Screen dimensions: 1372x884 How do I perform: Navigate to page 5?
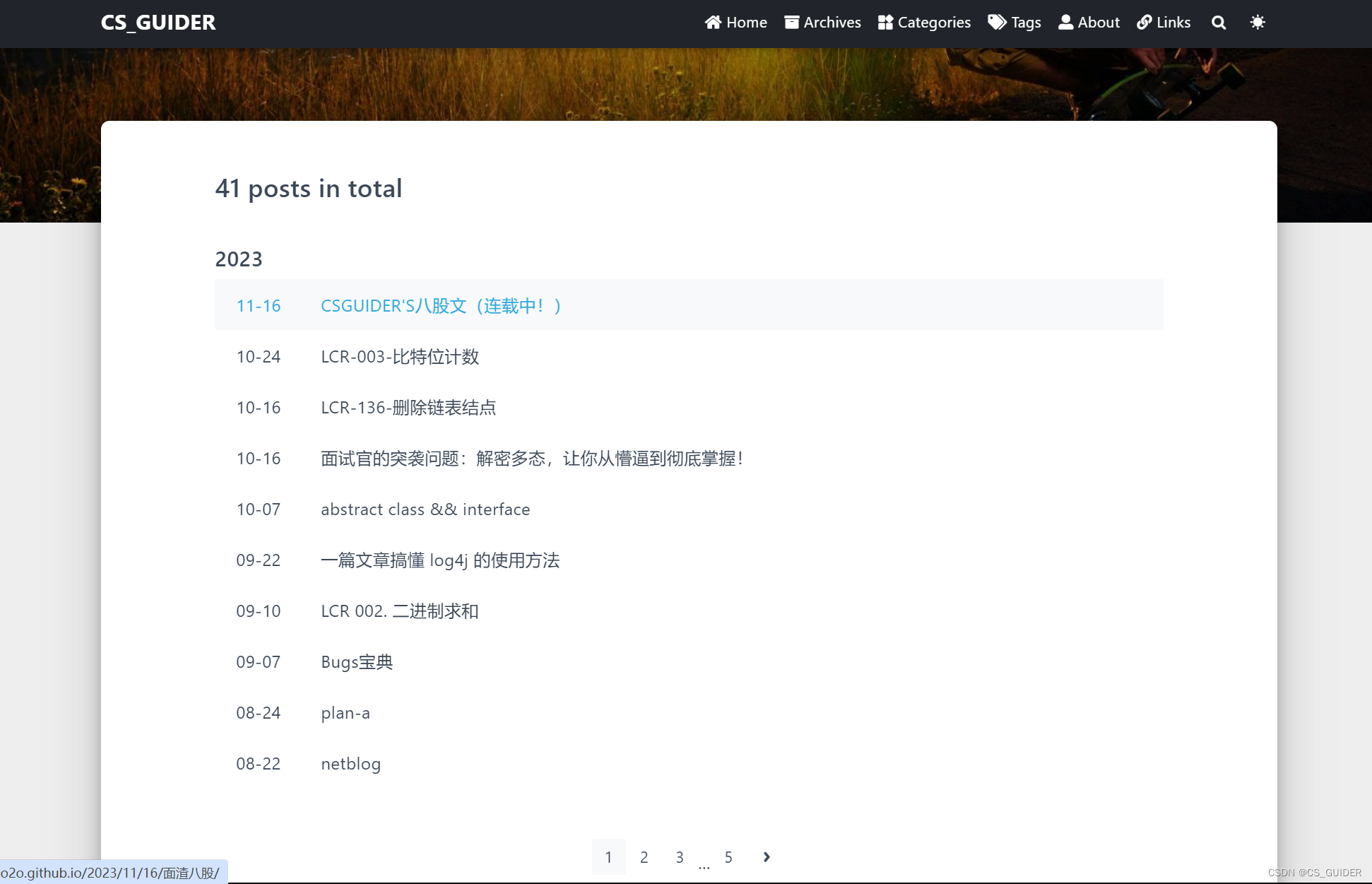pyautogui.click(x=729, y=857)
